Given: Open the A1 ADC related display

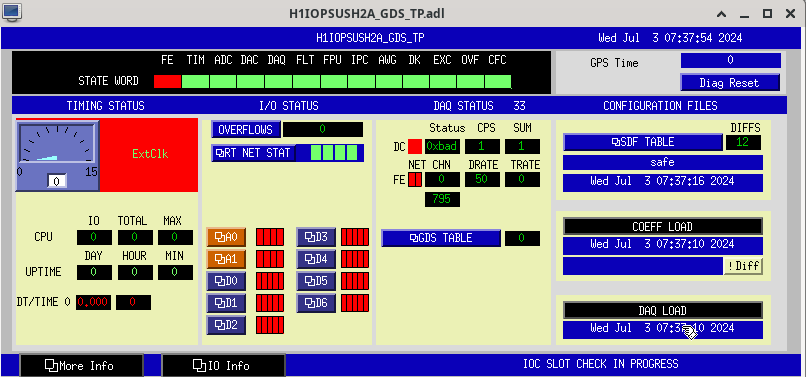Looking at the screenshot, I should pos(226,259).
